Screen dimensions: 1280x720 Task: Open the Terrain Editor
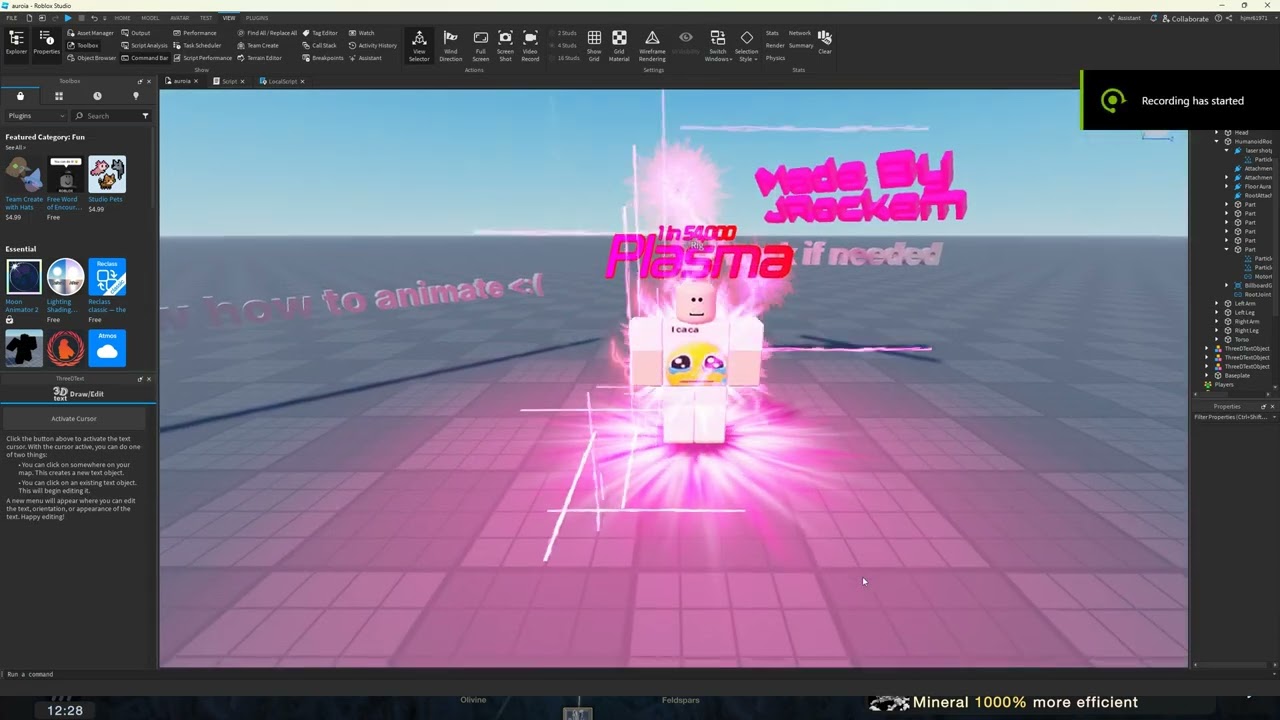pyautogui.click(x=260, y=58)
